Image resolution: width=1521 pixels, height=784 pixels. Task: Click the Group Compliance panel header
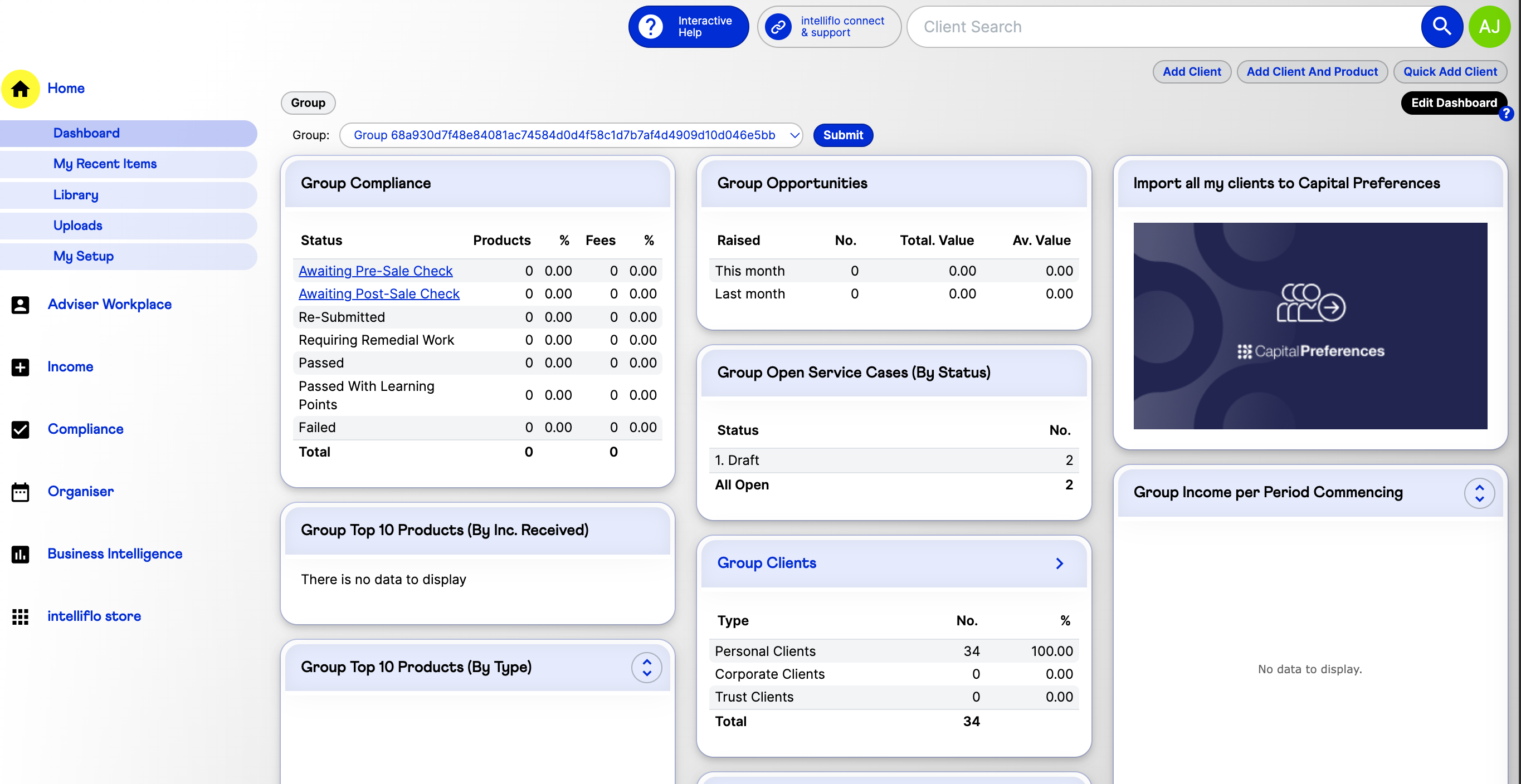(x=477, y=183)
